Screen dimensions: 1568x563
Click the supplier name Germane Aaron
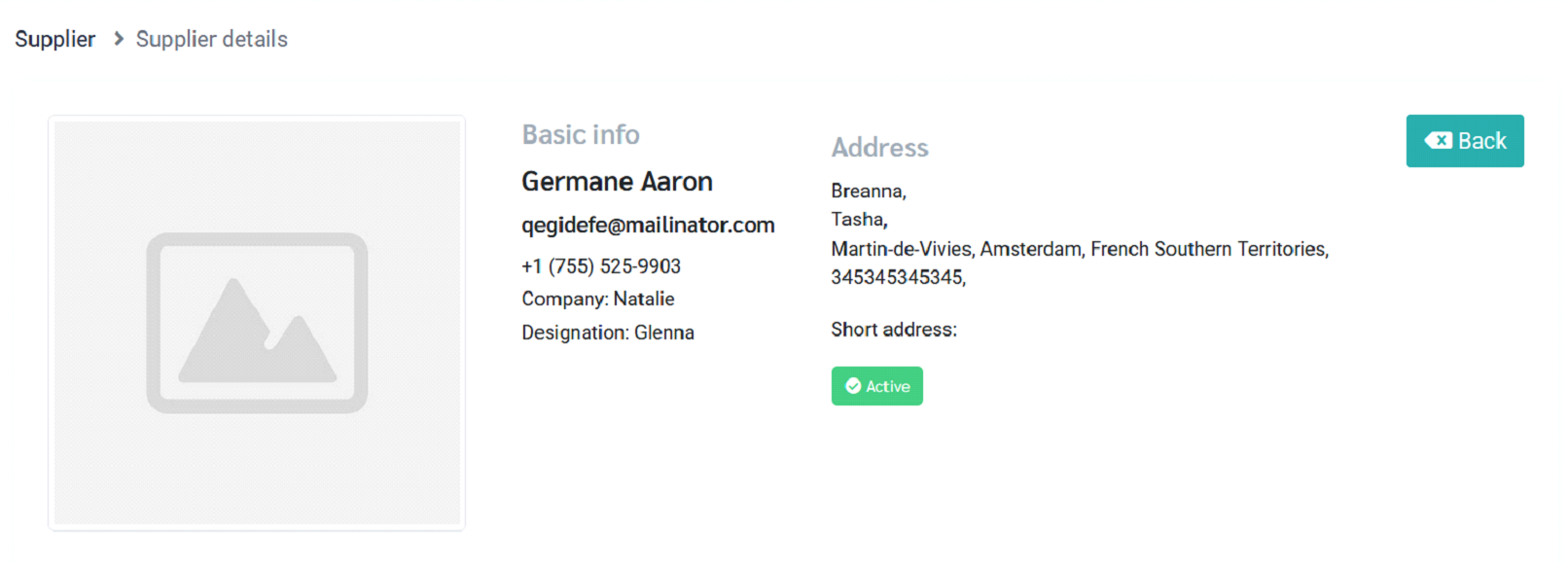point(617,182)
